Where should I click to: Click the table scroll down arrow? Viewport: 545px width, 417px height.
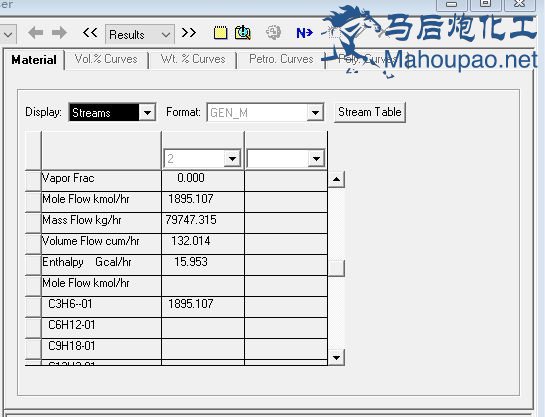pyautogui.click(x=336, y=357)
